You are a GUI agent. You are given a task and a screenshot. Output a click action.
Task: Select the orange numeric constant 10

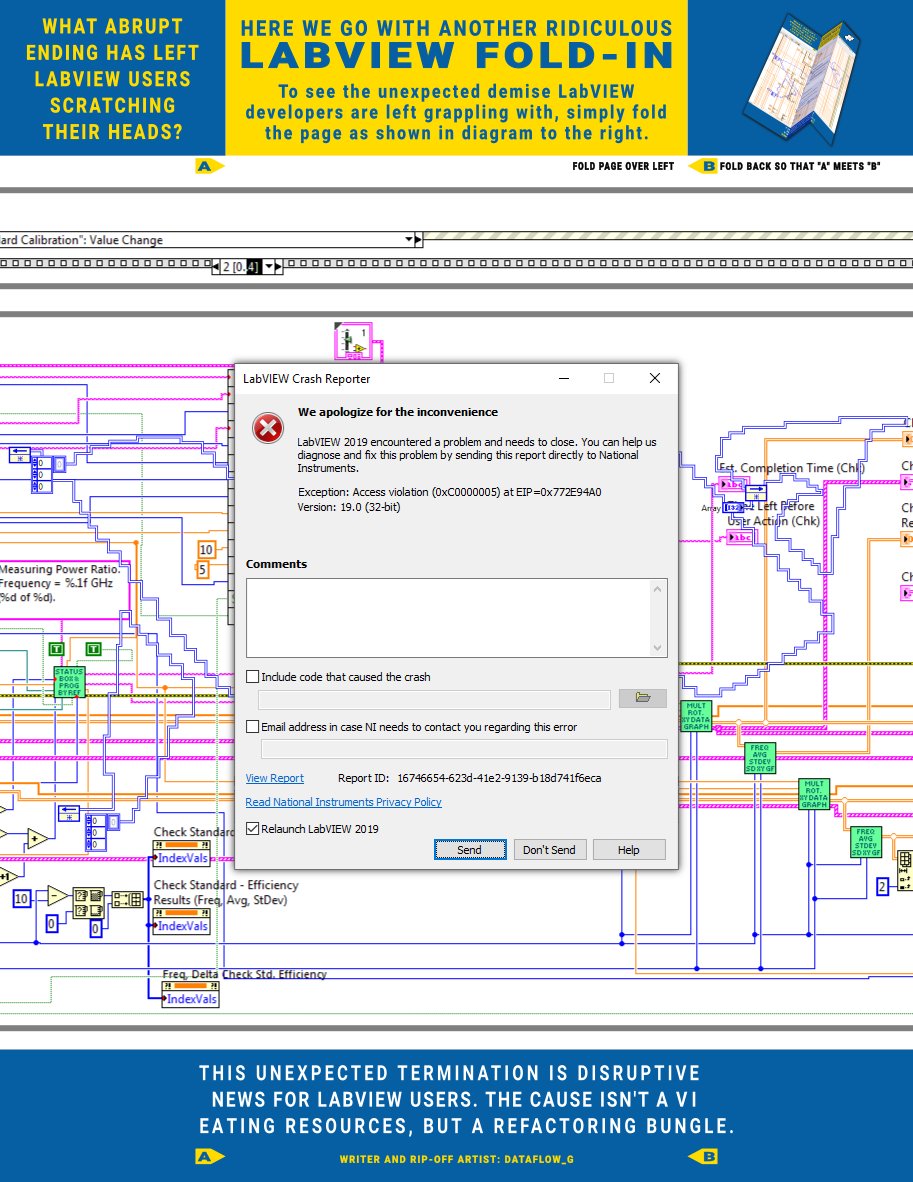click(206, 550)
